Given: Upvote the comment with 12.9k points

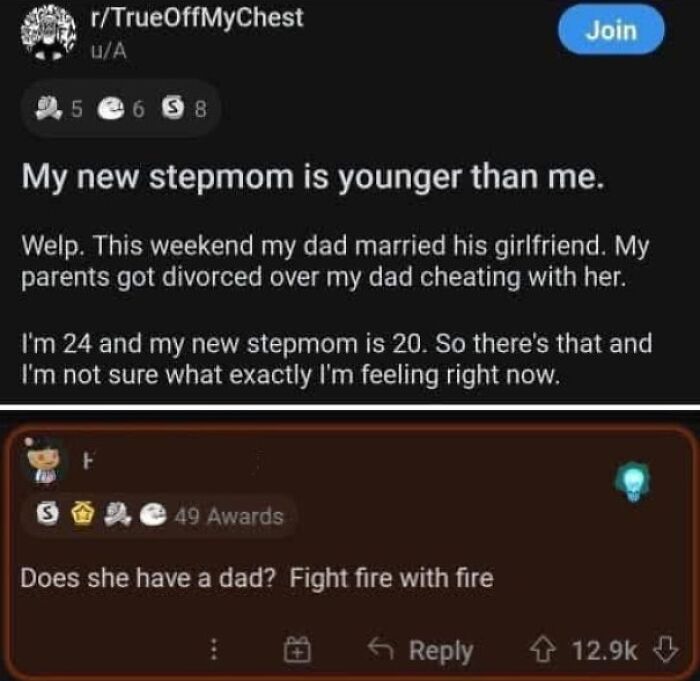Looking at the screenshot, I should click(x=541, y=650).
